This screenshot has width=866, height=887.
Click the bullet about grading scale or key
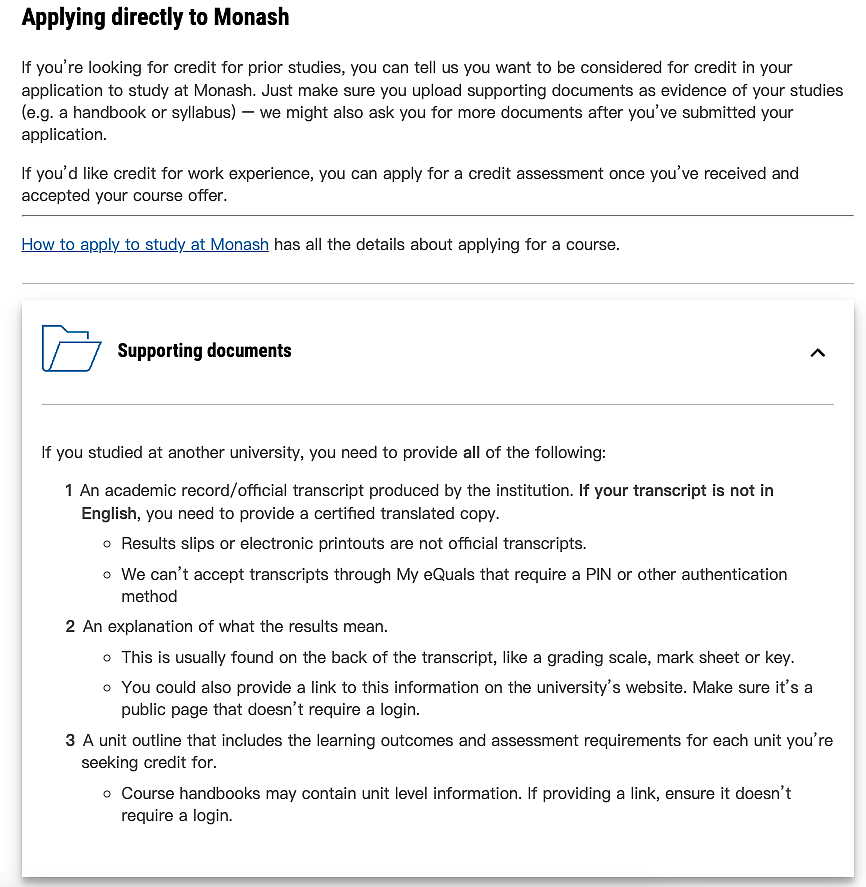coord(458,657)
